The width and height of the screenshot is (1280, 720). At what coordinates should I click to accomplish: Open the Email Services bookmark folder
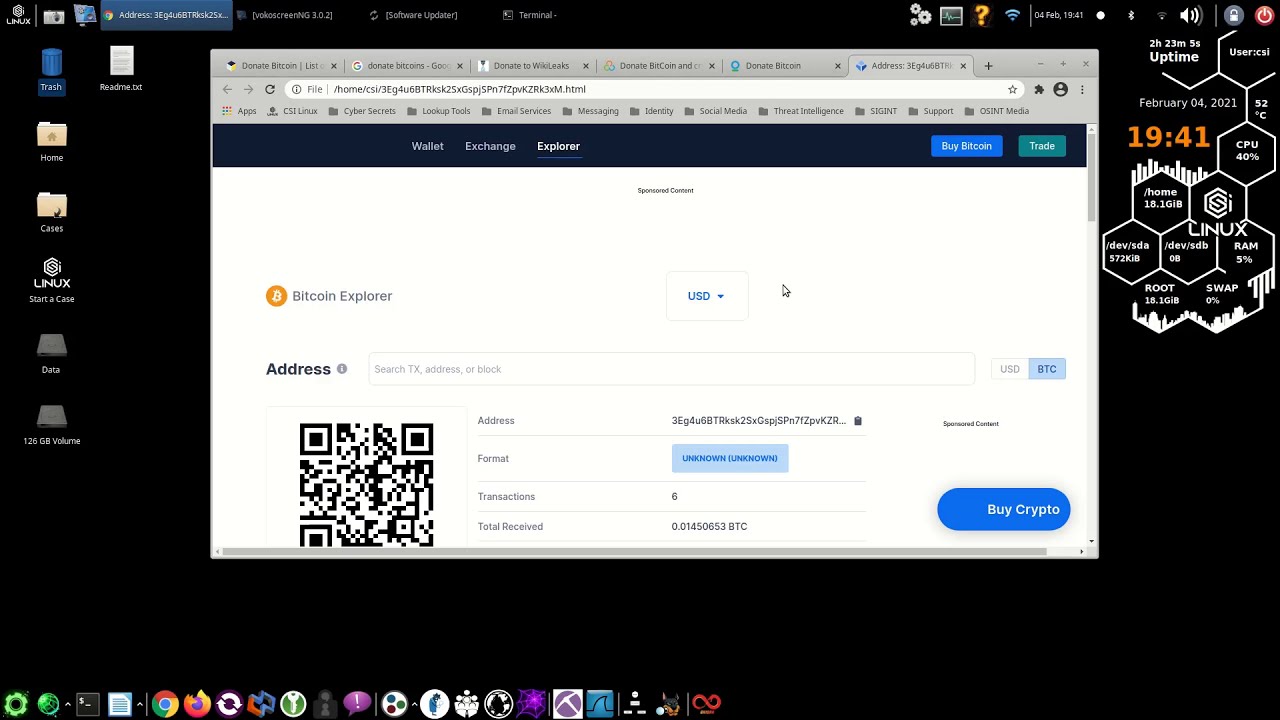[516, 111]
